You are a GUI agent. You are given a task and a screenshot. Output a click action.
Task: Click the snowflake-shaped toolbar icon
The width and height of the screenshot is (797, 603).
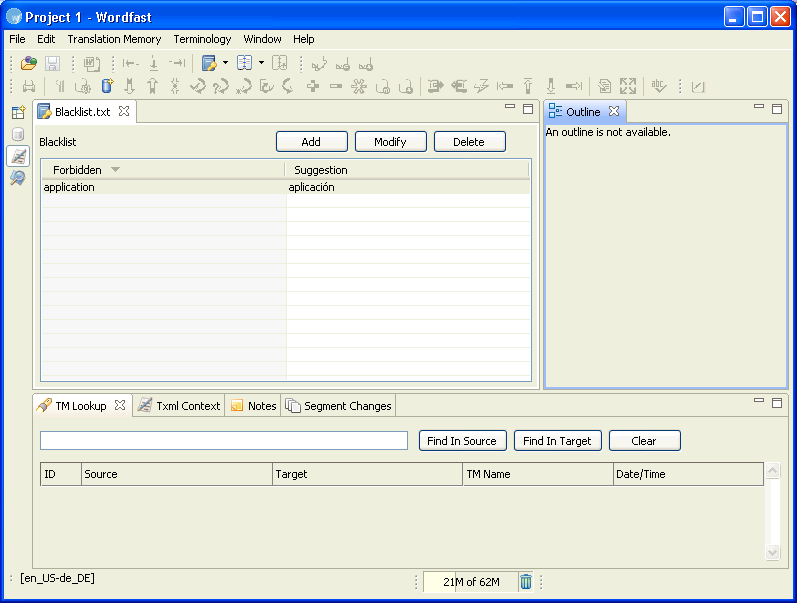[x=359, y=86]
